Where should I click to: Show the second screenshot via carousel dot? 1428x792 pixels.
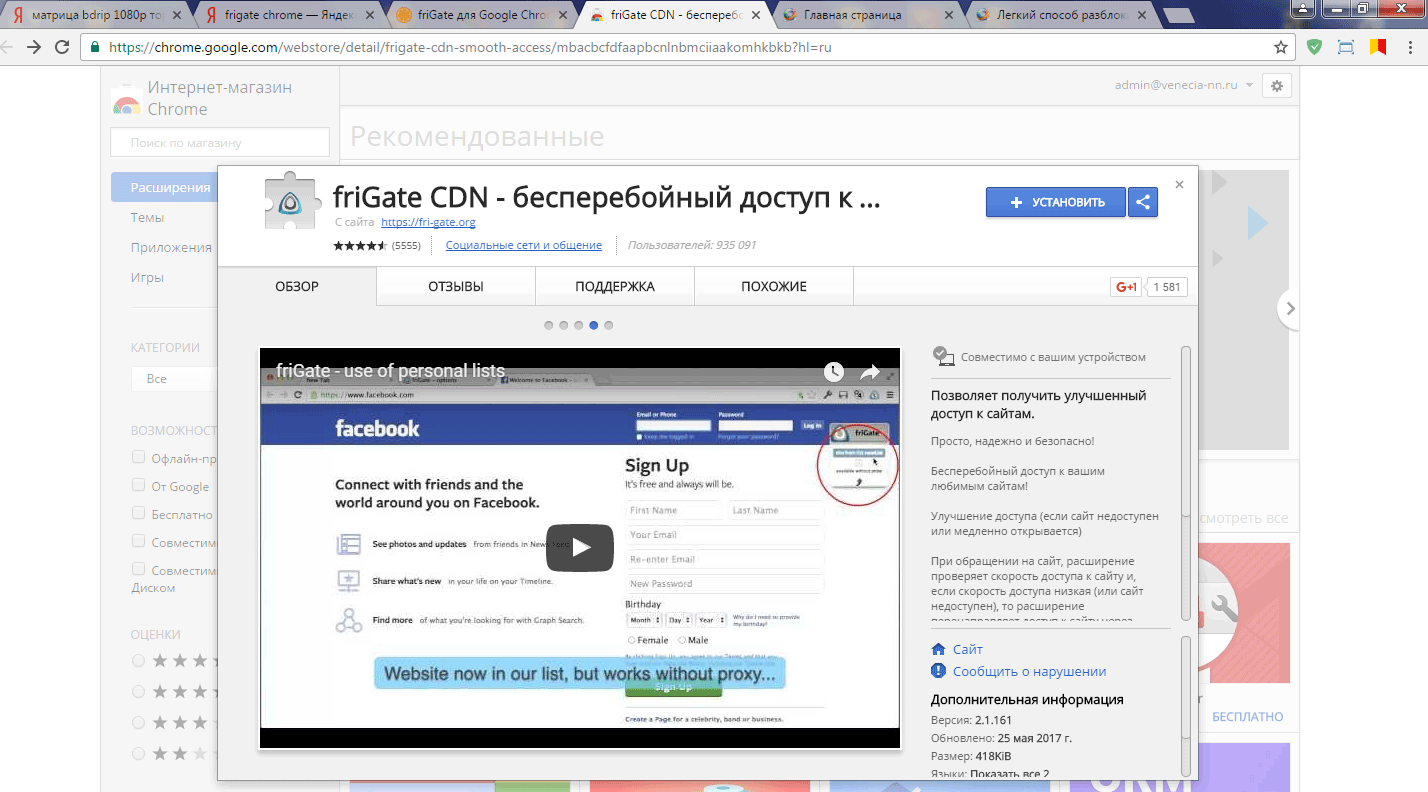pyautogui.click(x=564, y=325)
